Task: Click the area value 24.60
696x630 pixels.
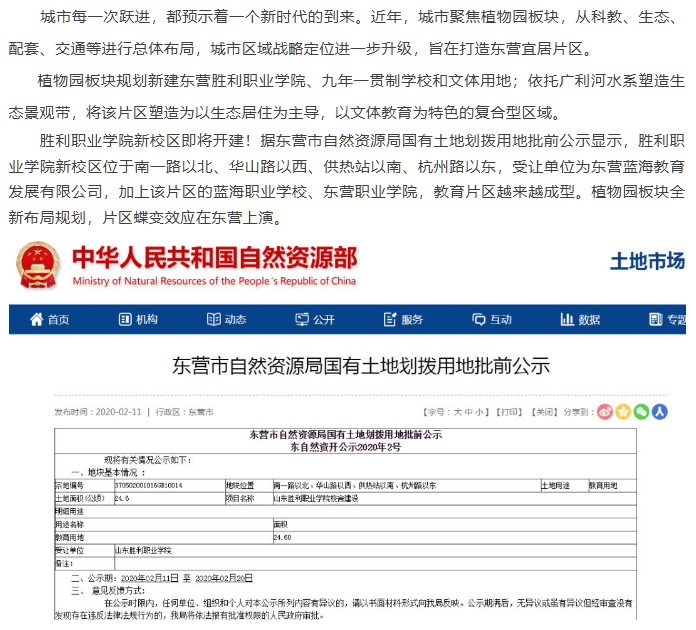Action: pyautogui.click(x=282, y=537)
